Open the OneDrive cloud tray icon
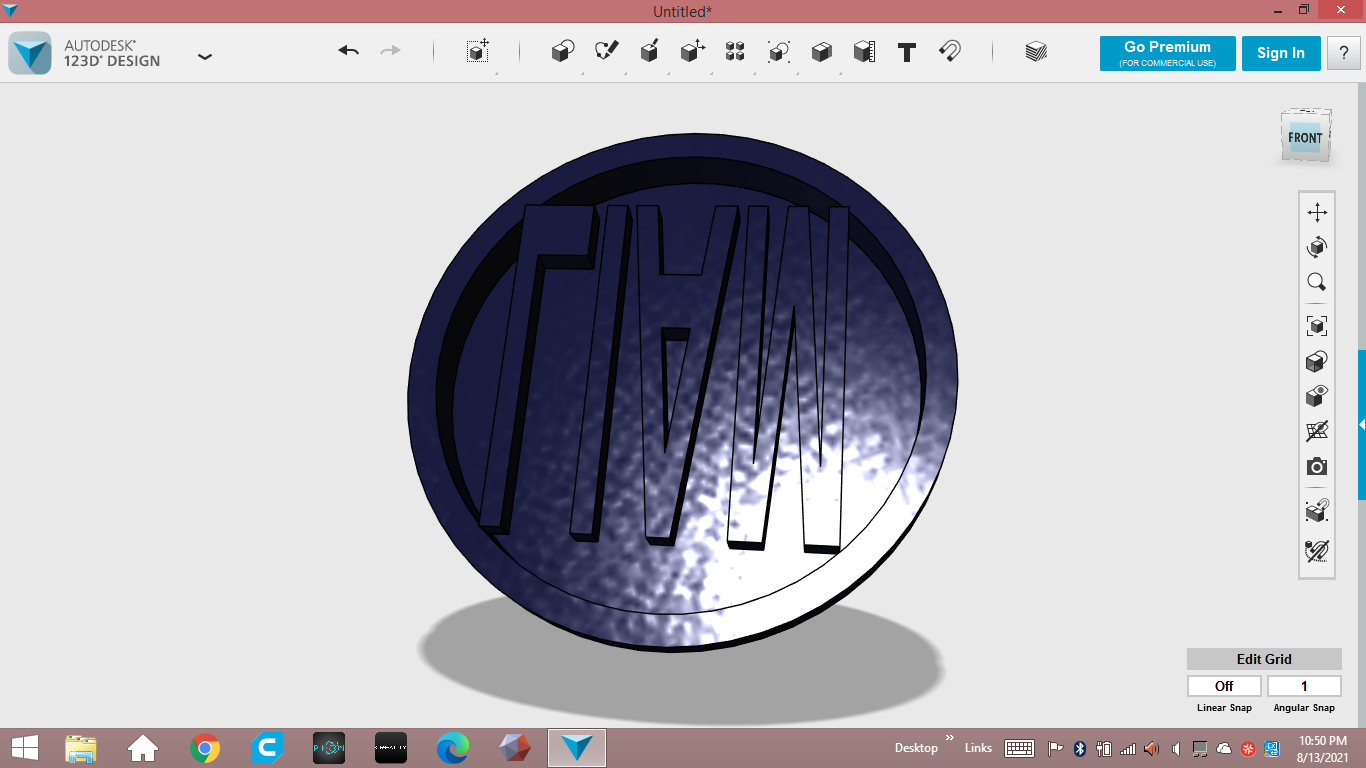The width and height of the screenshot is (1366, 768). [x=1224, y=748]
